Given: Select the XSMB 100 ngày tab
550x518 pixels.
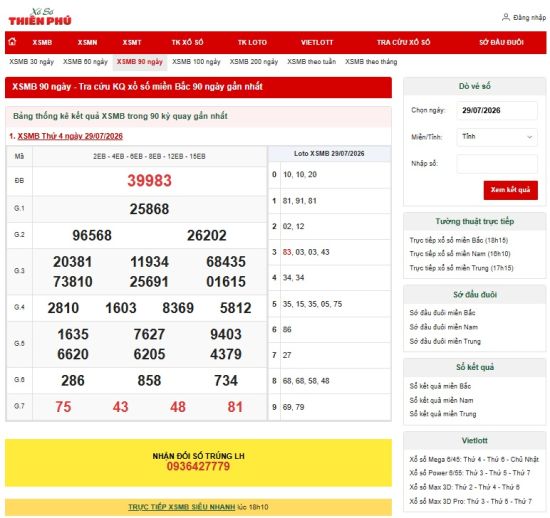Looking at the screenshot, I should click(196, 62).
